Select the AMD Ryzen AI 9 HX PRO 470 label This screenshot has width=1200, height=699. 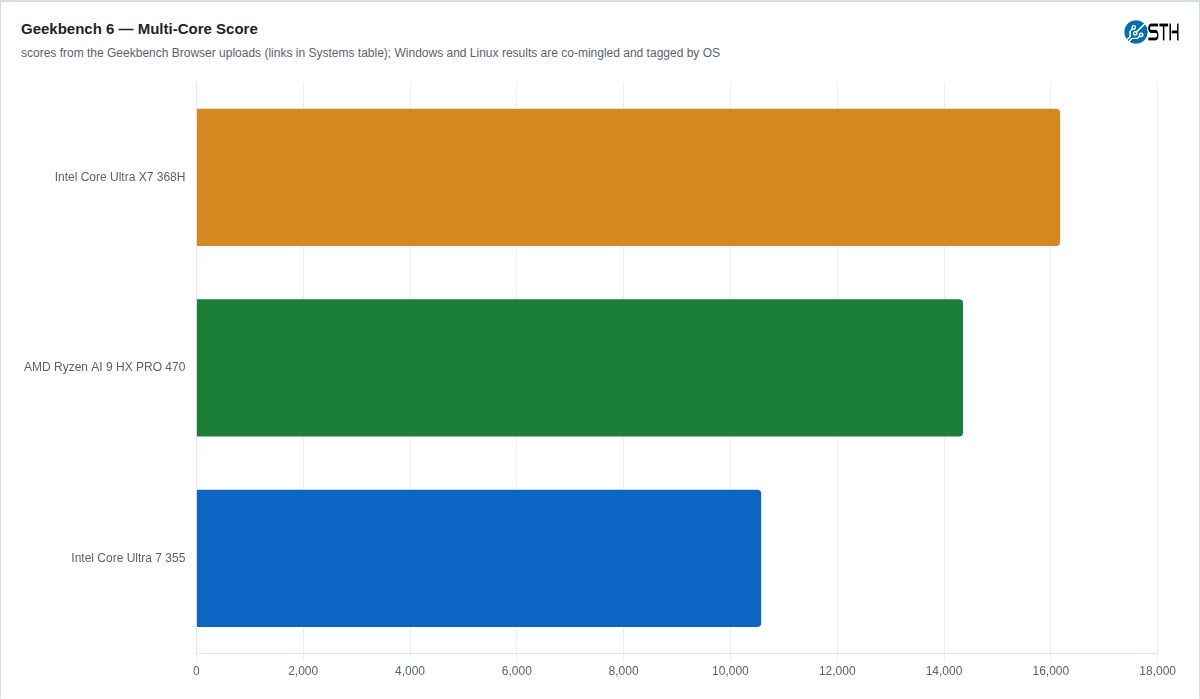(x=105, y=367)
